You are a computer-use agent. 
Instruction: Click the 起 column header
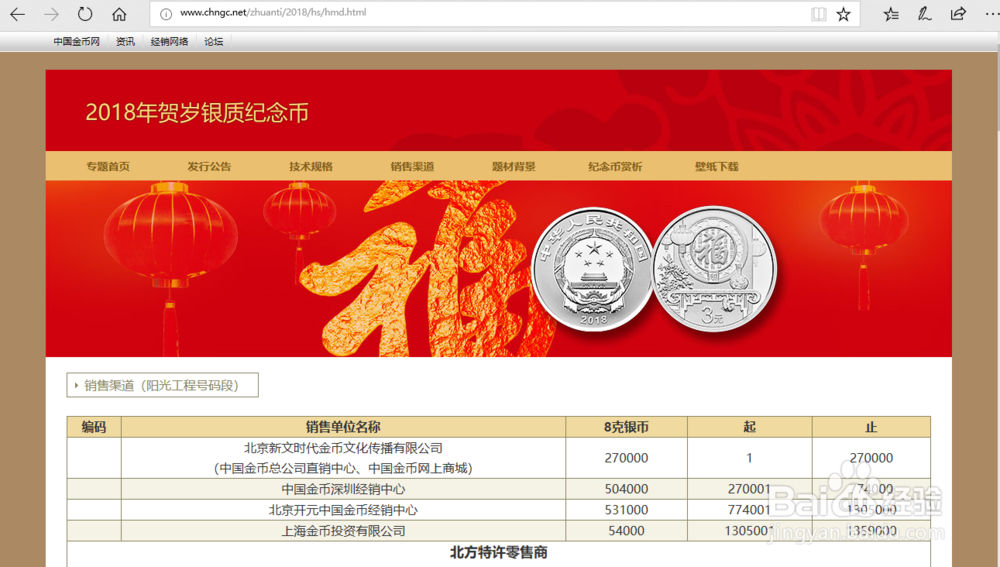[749, 427]
